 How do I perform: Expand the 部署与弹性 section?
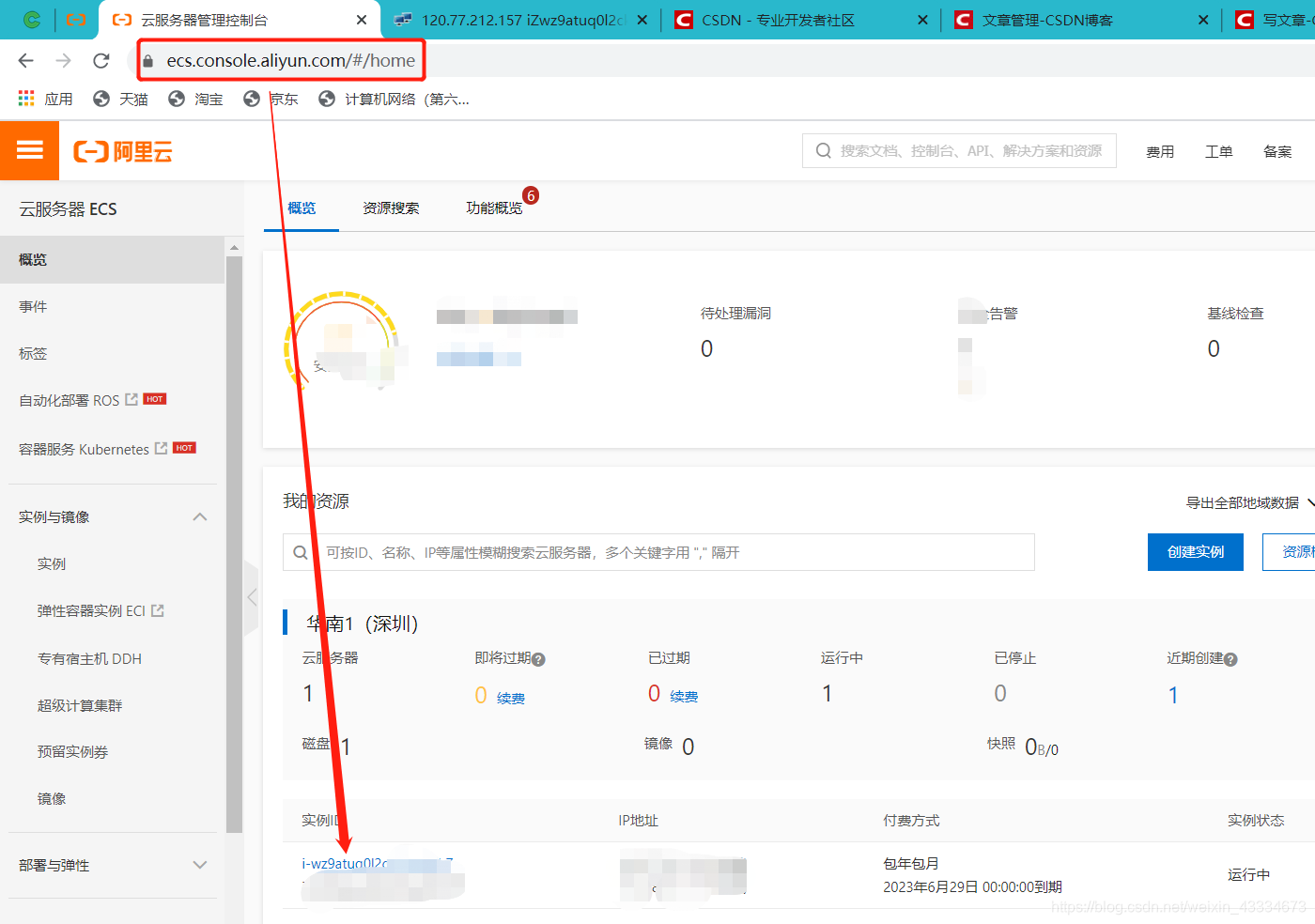point(200,865)
